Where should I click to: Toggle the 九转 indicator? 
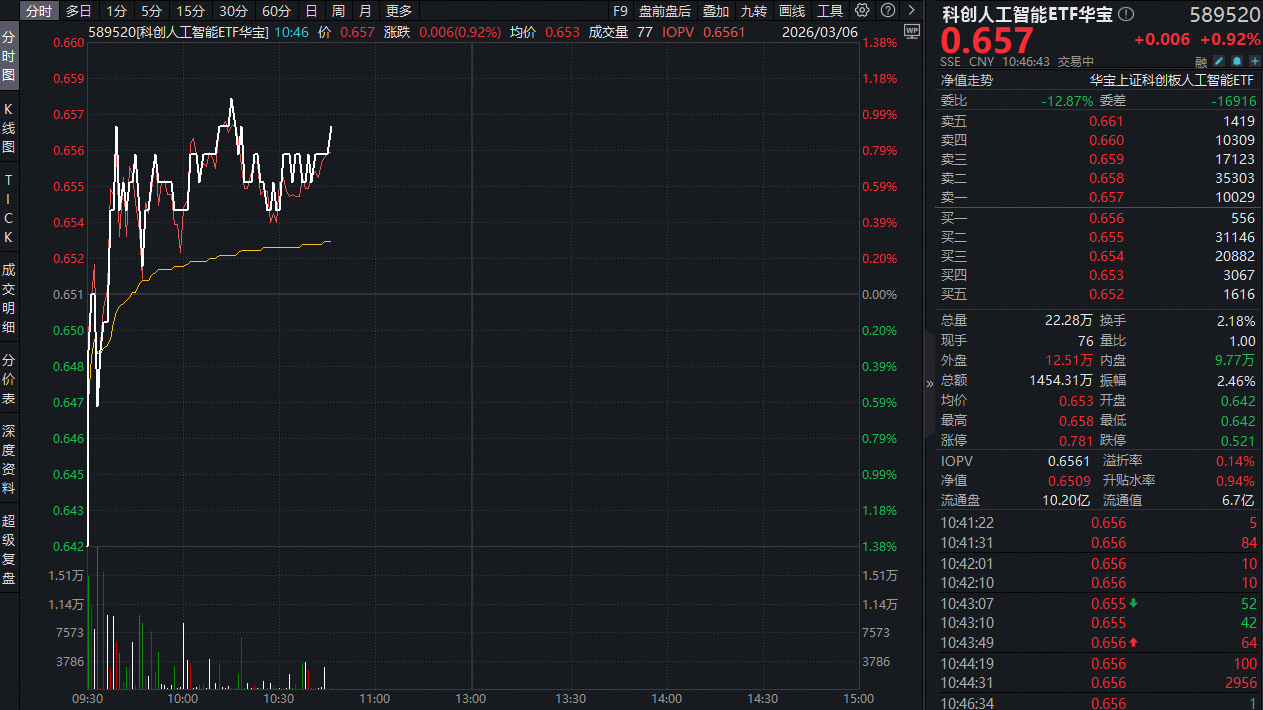(753, 11)
